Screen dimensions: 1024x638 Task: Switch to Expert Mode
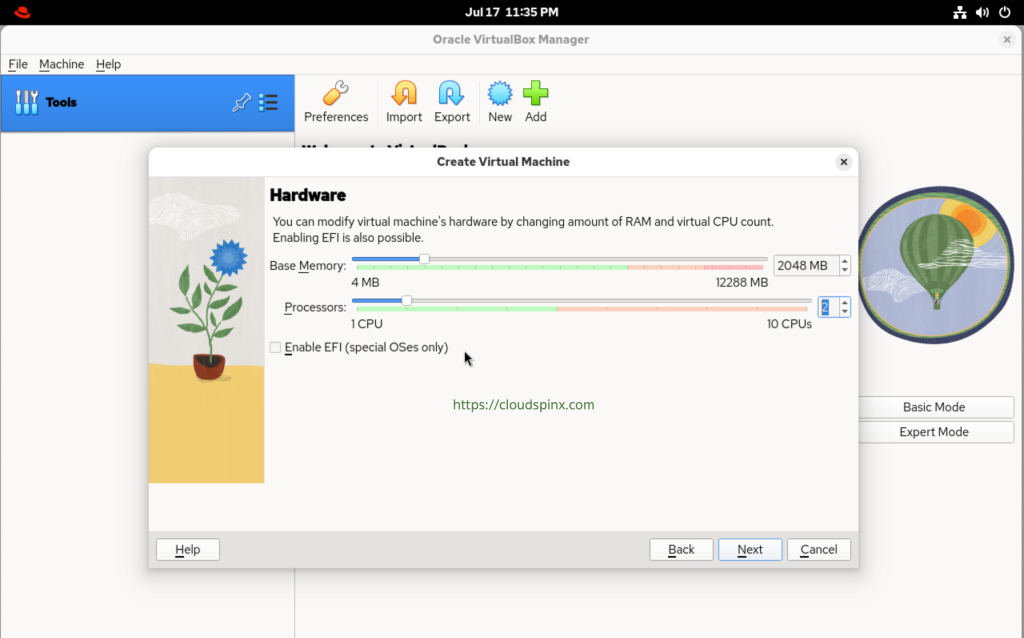point(934,432)
